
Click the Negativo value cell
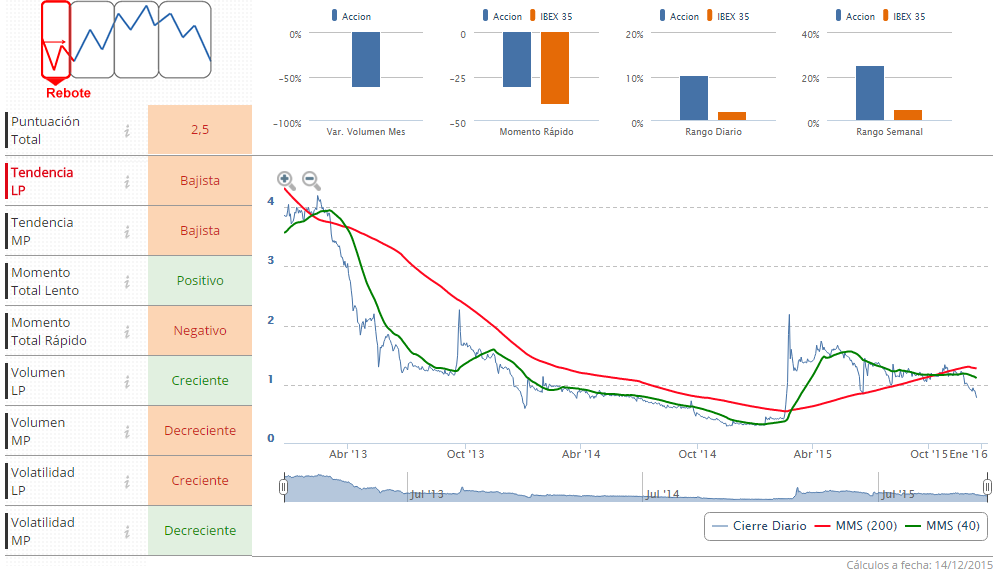pos(200,331)
